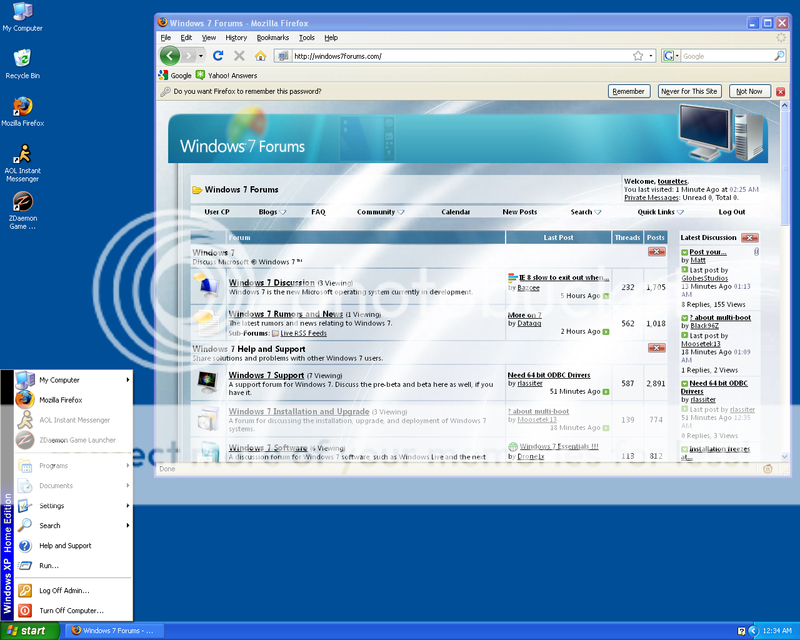The height and width of the screenshot is (640, 800).
Task: Open Firefox History menu
Action: (236, 38)
